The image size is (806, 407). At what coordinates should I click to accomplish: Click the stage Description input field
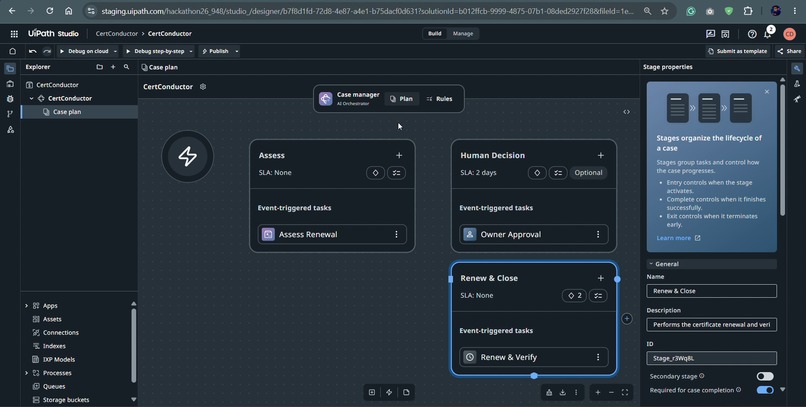711,325
